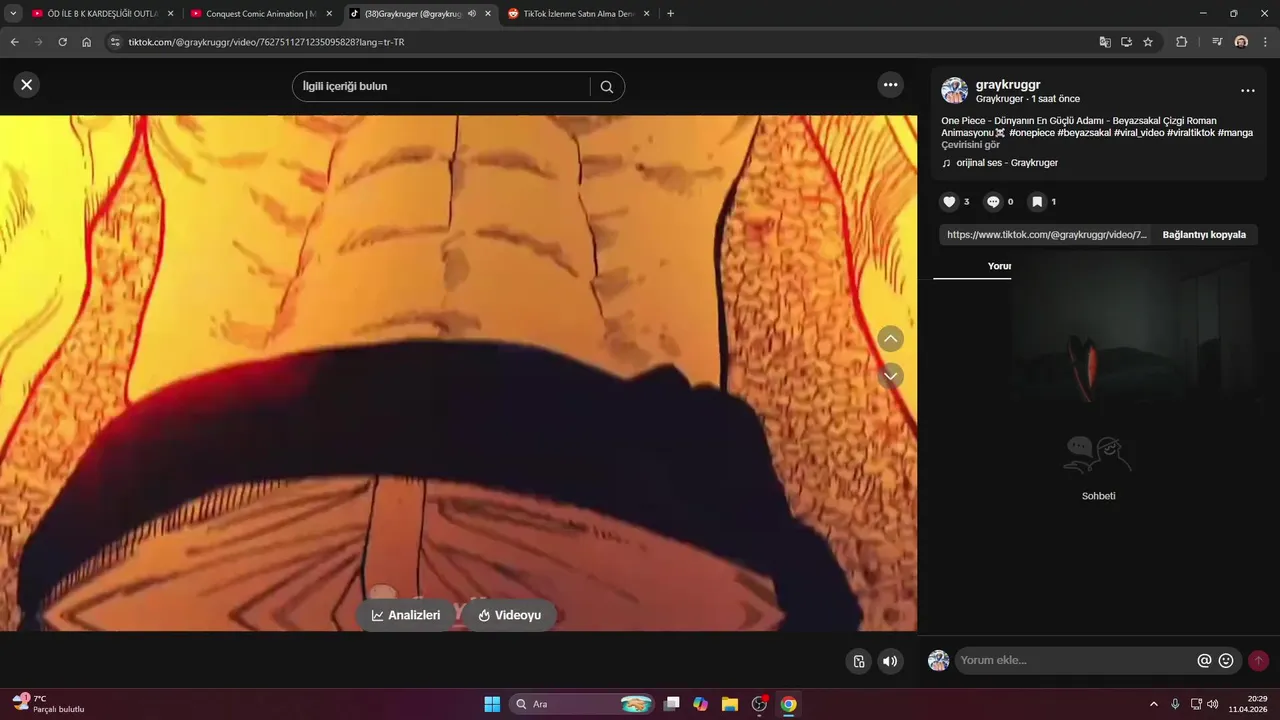Open the system tray volume icon
Image resolution: width=1280 pixels, height=720 pixels.
click(x=1213, y=704)
